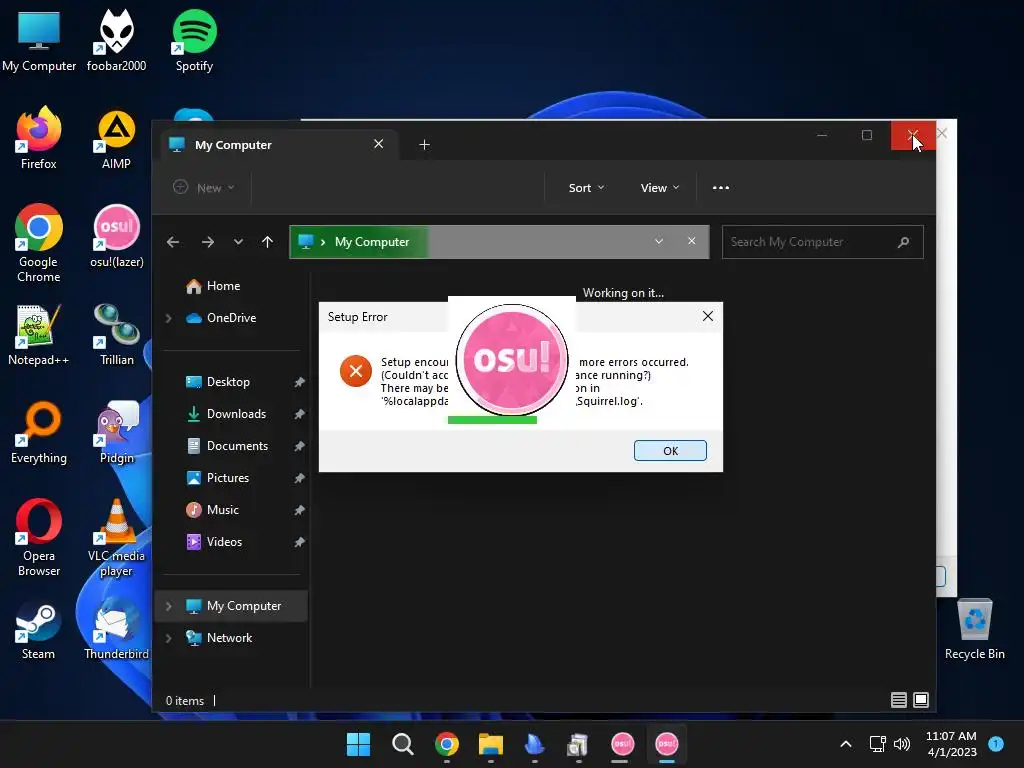Switch to large icons view in the status bar
This screenshot has height=768, width=1024.
[x=921, y=700]
